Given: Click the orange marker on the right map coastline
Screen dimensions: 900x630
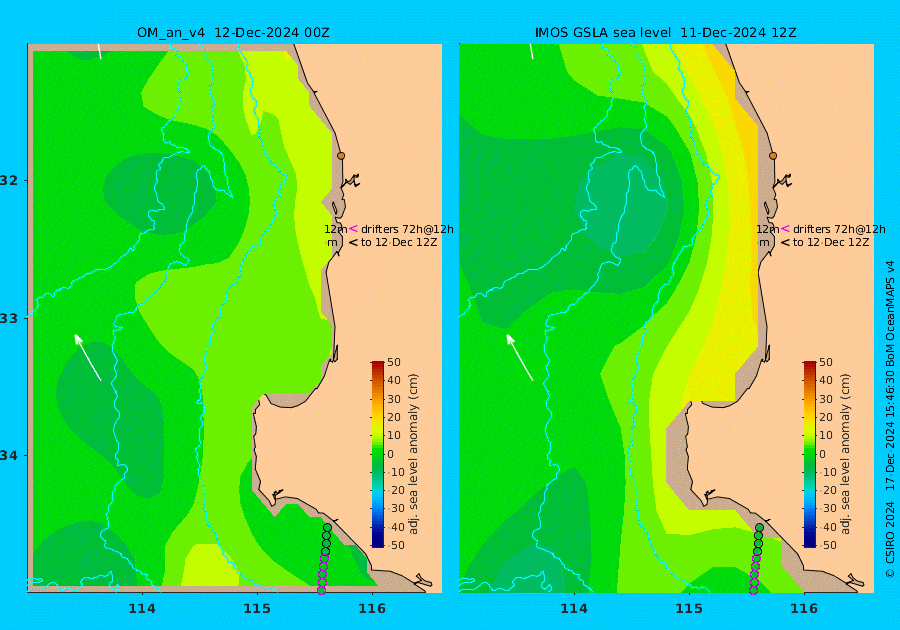Looking at the screenshot, I should 773,155.
